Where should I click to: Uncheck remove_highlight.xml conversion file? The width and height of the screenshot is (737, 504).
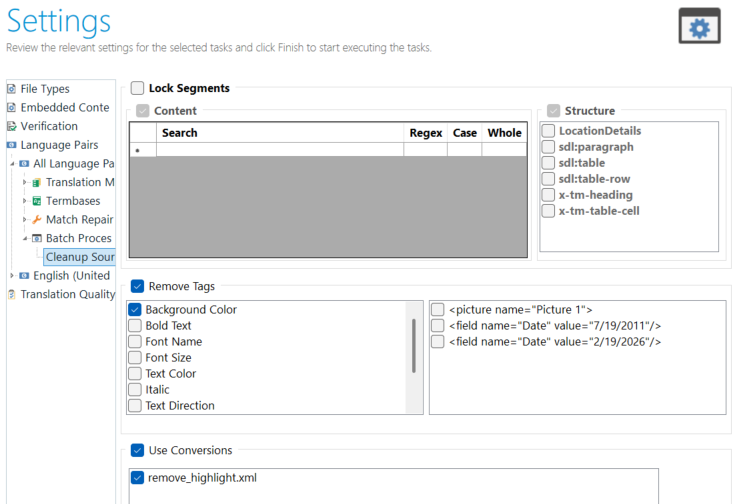point(137,478)
